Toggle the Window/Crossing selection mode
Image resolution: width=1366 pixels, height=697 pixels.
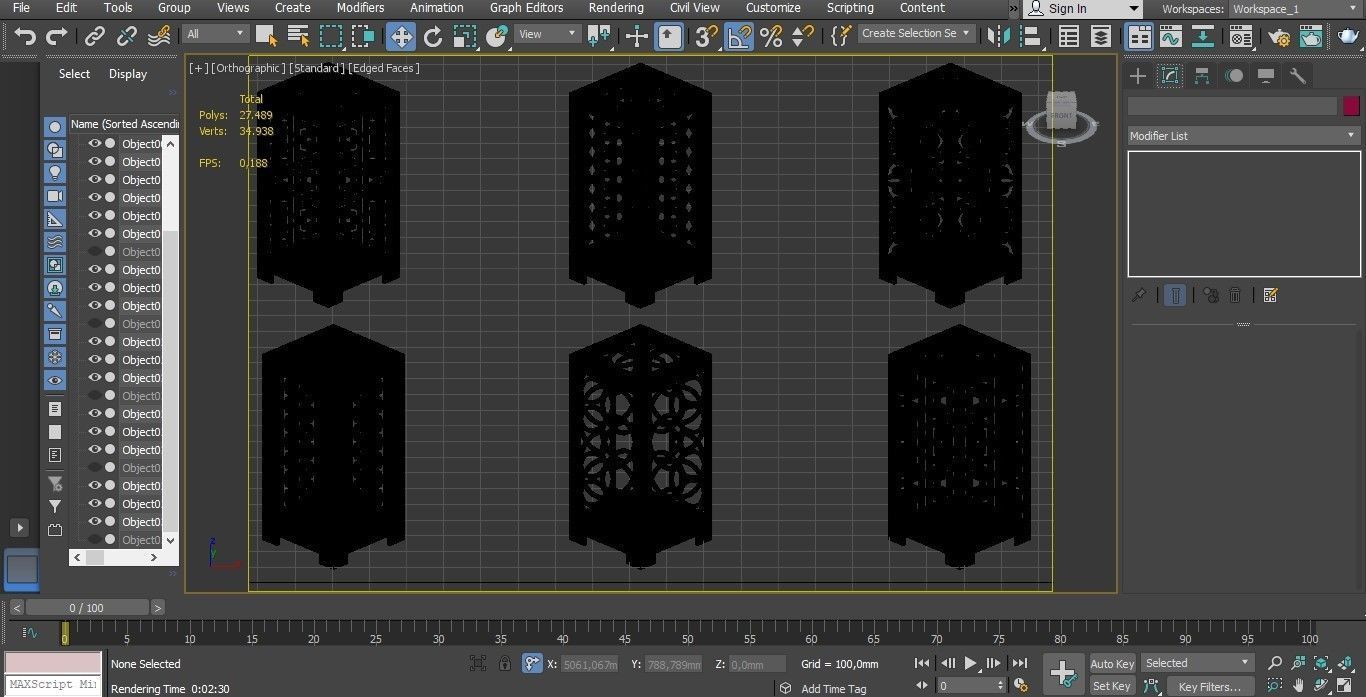click(363, 37)
